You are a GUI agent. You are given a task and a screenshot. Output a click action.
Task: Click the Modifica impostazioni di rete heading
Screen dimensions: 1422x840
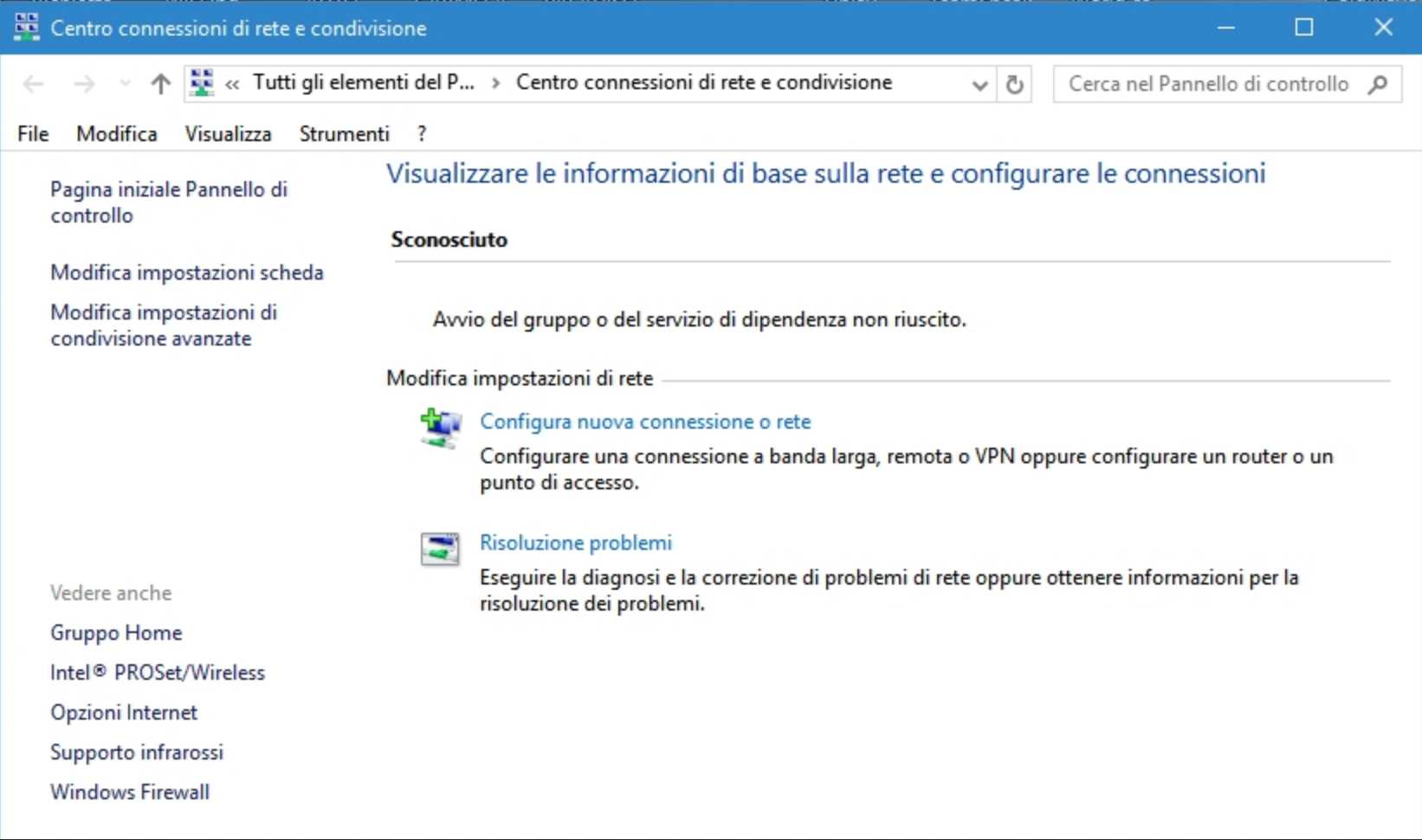pyautogui.click(x=520, y=378)
